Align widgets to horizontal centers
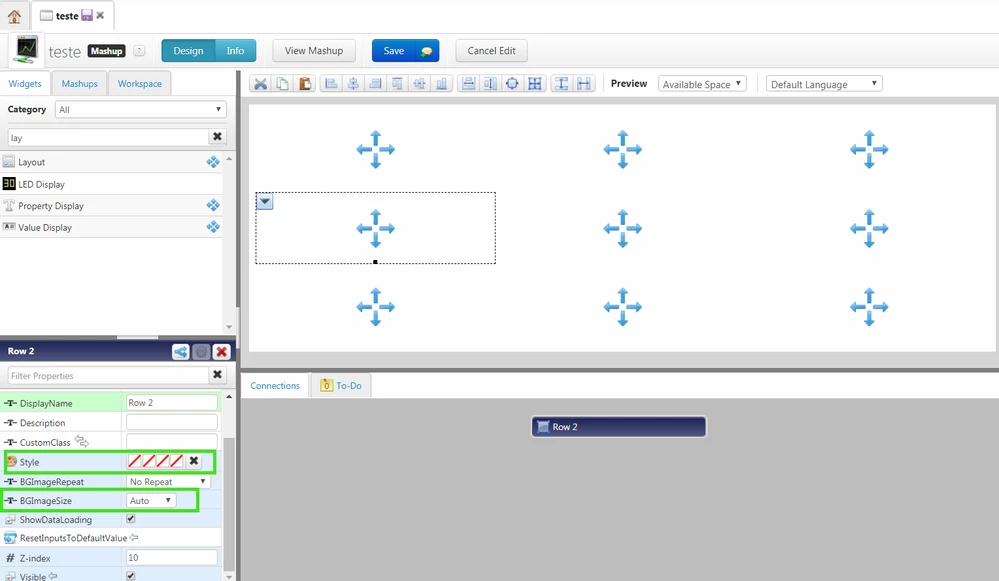Viewport: 999px width, 581px height. pyautogui.click(x=353, y=83)
